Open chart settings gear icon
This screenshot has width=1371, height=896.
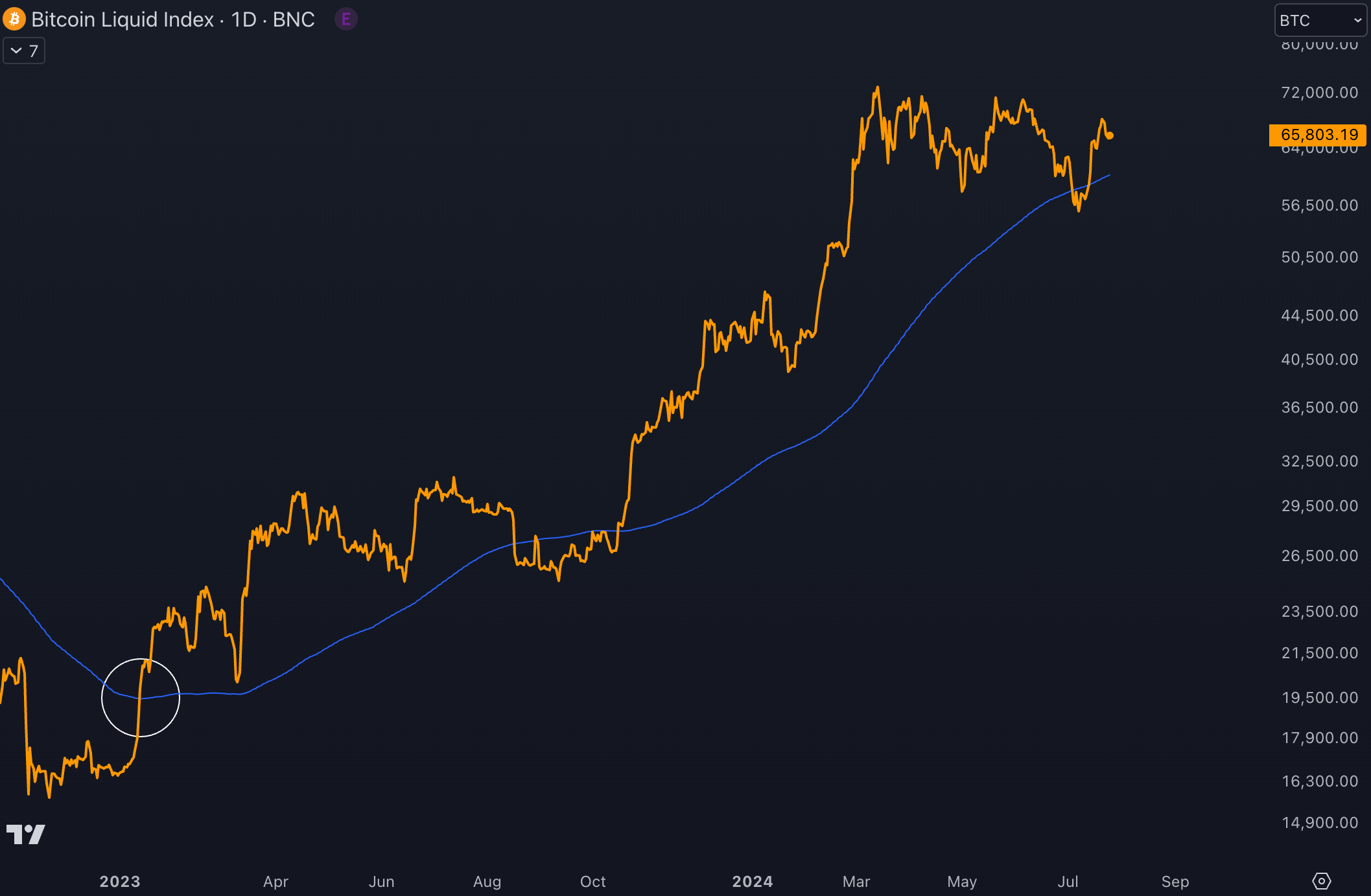[1321, 881]
